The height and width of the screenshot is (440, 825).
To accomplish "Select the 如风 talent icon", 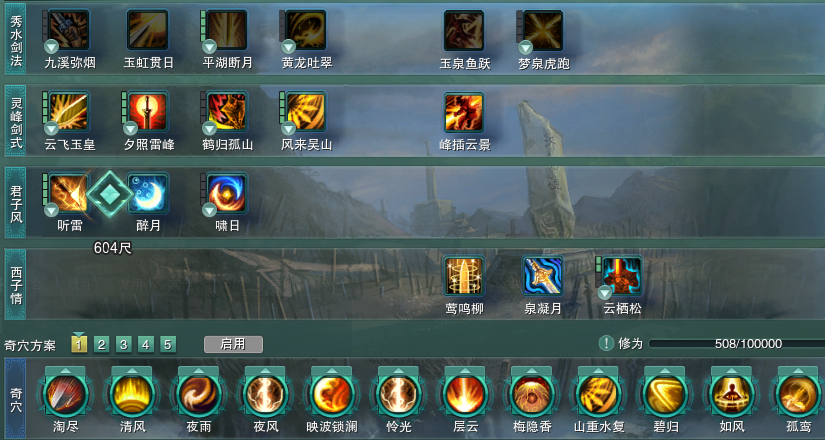I will 731,394.
